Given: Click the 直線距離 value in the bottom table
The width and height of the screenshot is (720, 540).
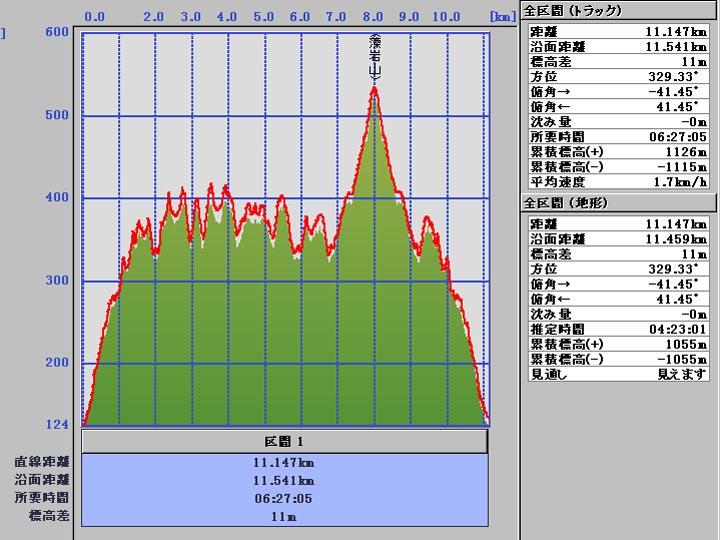Looking at the screenshot, I should click(x=285, y=463).
